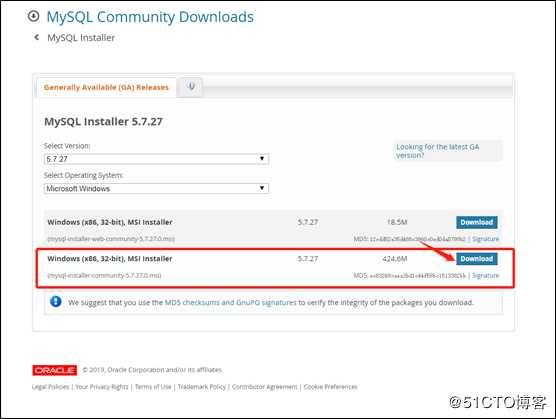
Task: Open the Terms of Use footer link
Action: pos(153,387)
